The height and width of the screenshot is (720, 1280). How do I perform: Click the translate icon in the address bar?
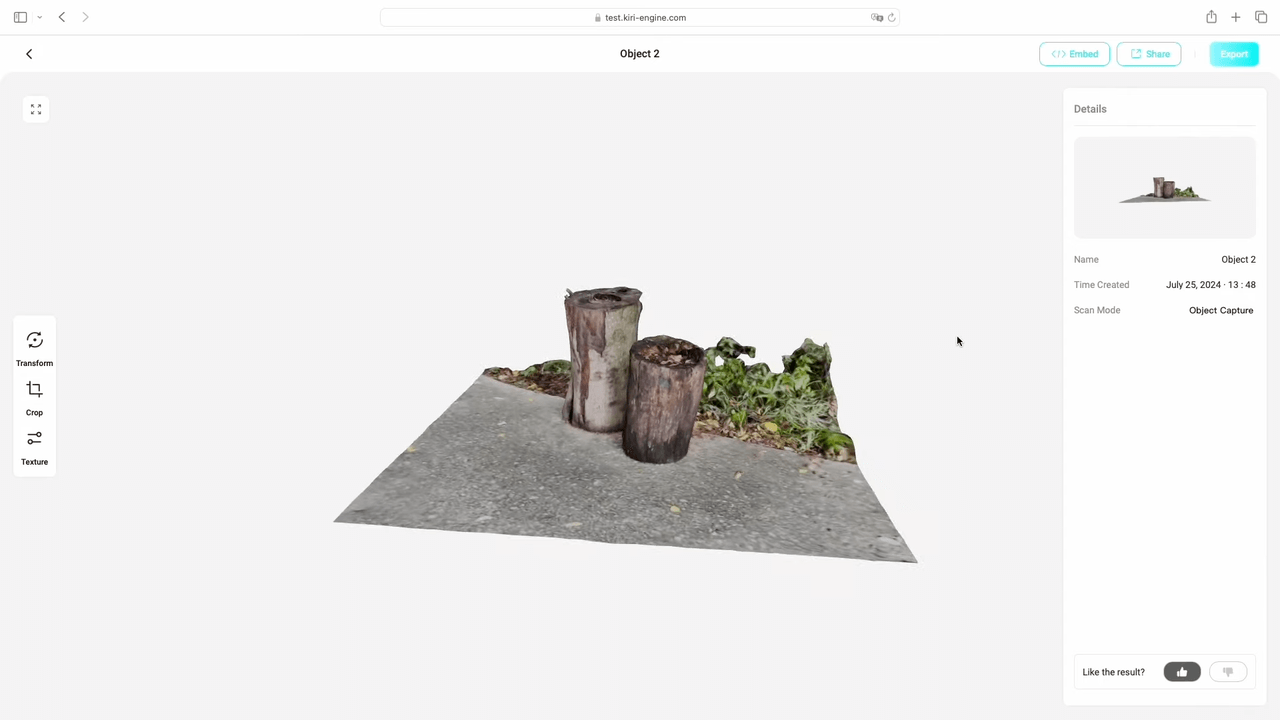coord(876,17)
